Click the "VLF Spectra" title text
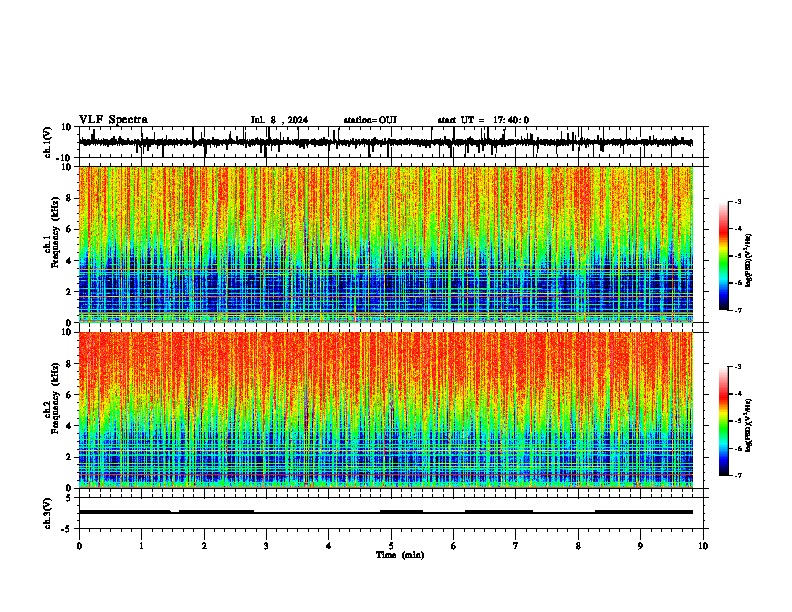This screenshot has height=612, width=792. click(x=113, y=120)
